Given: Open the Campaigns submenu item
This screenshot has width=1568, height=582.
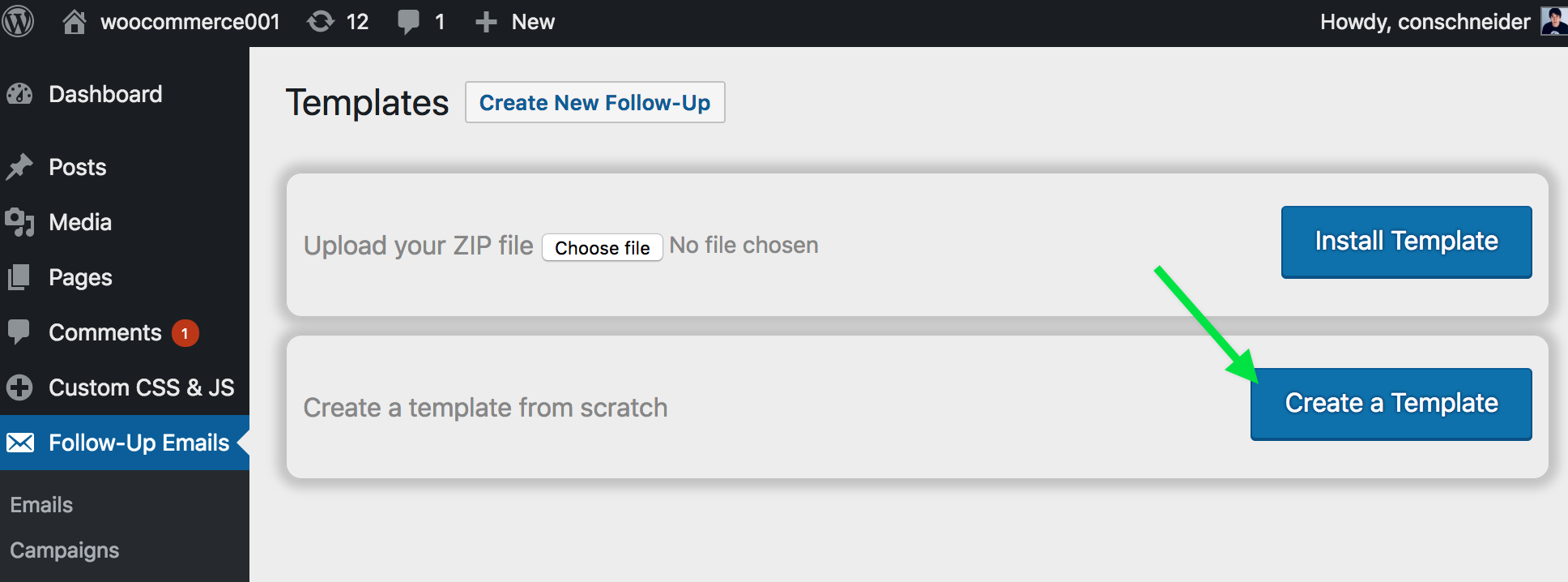Looking at the screenshot, I should (x=65, y=550).
